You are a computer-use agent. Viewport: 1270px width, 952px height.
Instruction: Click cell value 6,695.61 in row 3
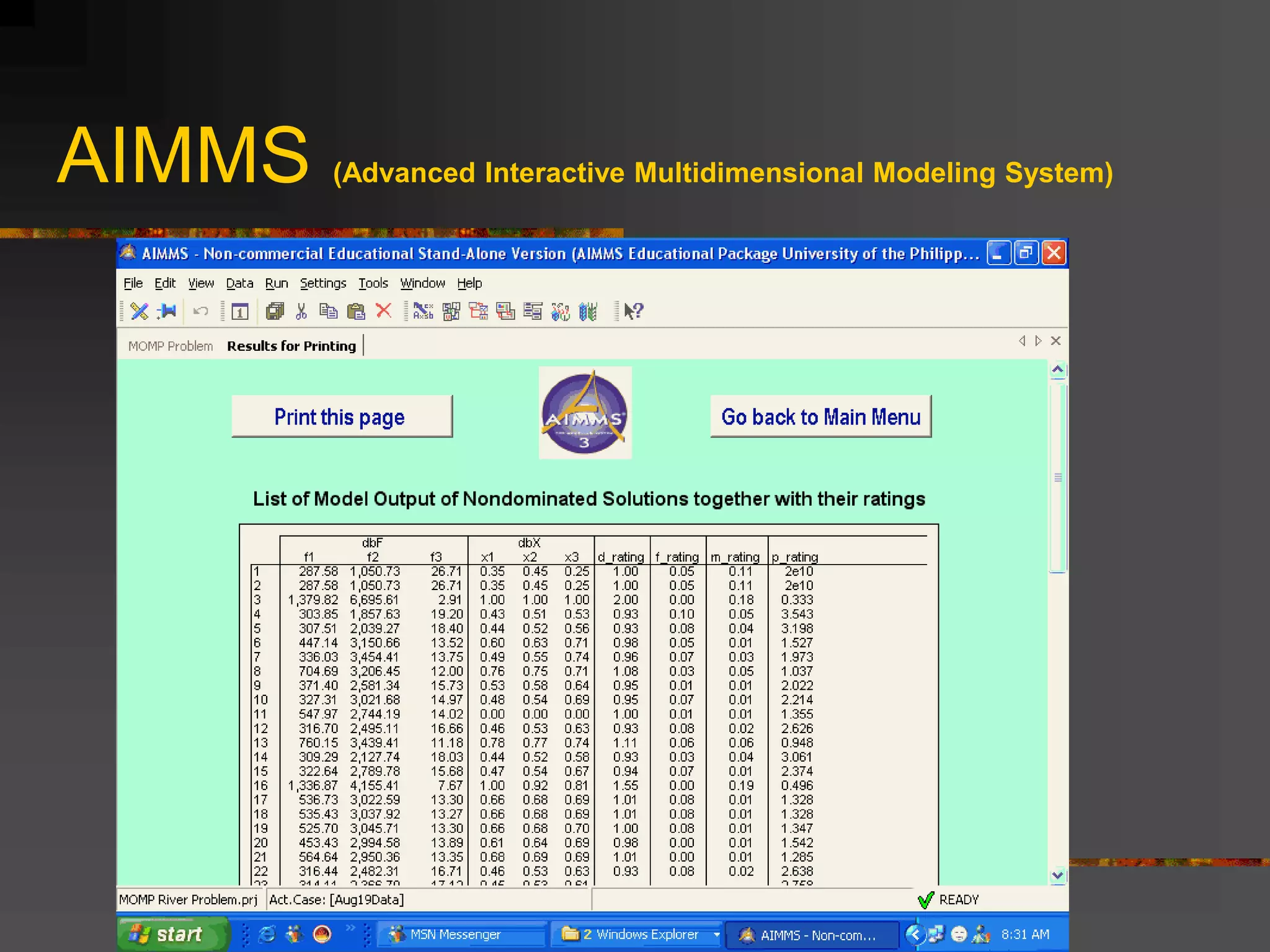[375, 599]
